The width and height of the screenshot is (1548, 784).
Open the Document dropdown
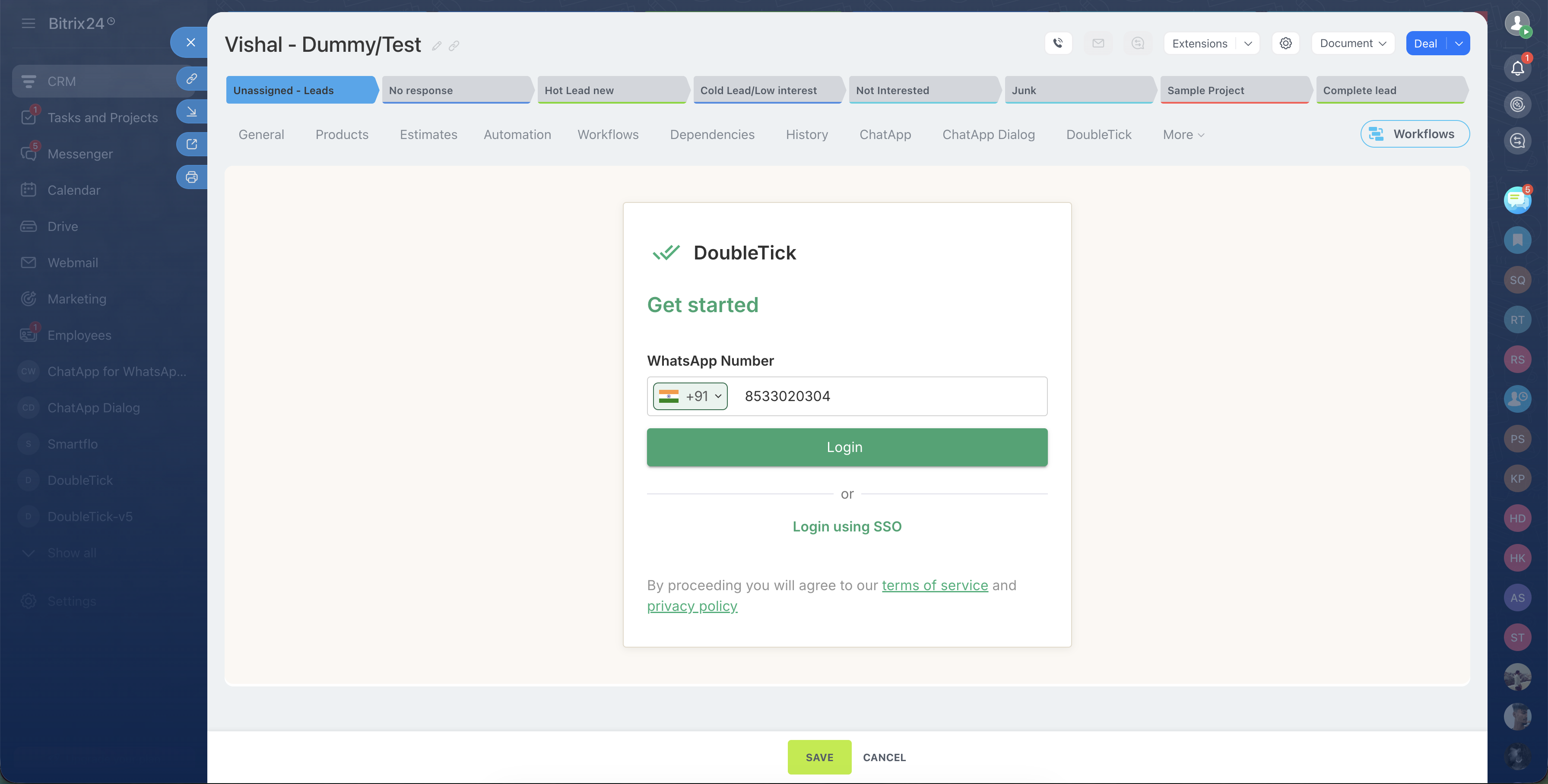[x=1352, y=43]
